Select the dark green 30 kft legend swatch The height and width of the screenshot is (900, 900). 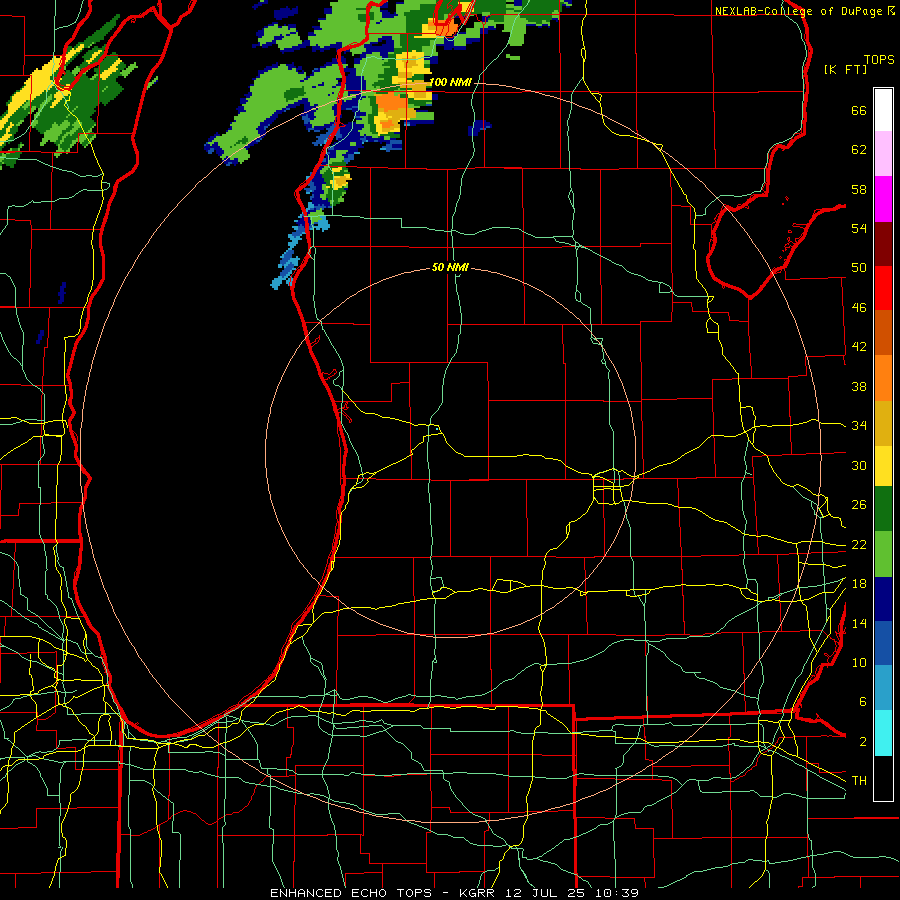click(883, 509)
